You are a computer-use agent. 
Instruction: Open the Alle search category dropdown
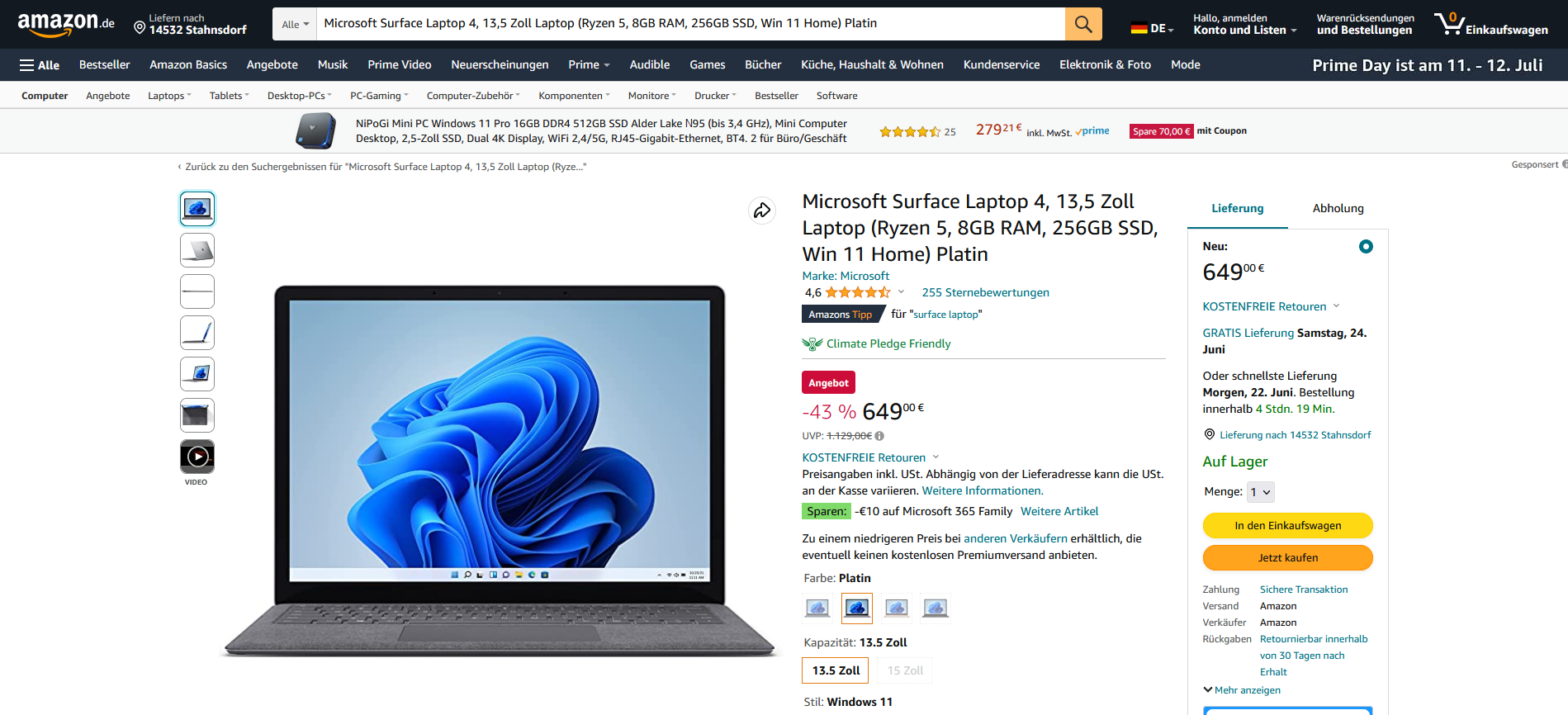[x=295, y=24]
